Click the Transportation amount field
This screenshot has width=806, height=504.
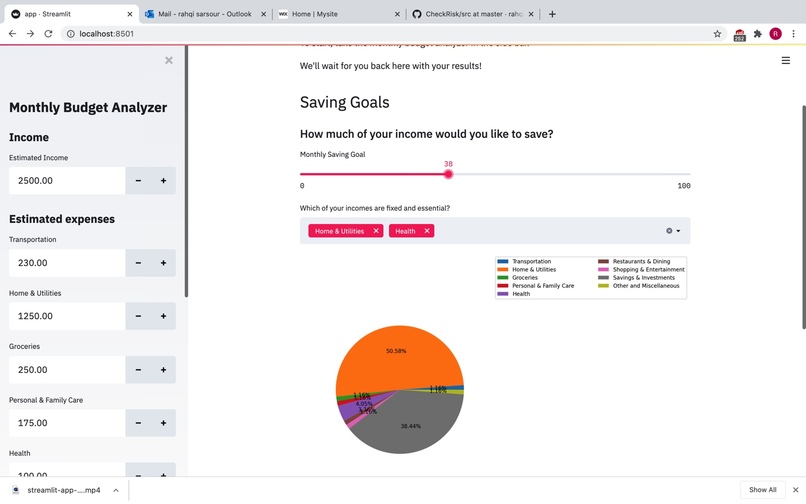[67, 263]
